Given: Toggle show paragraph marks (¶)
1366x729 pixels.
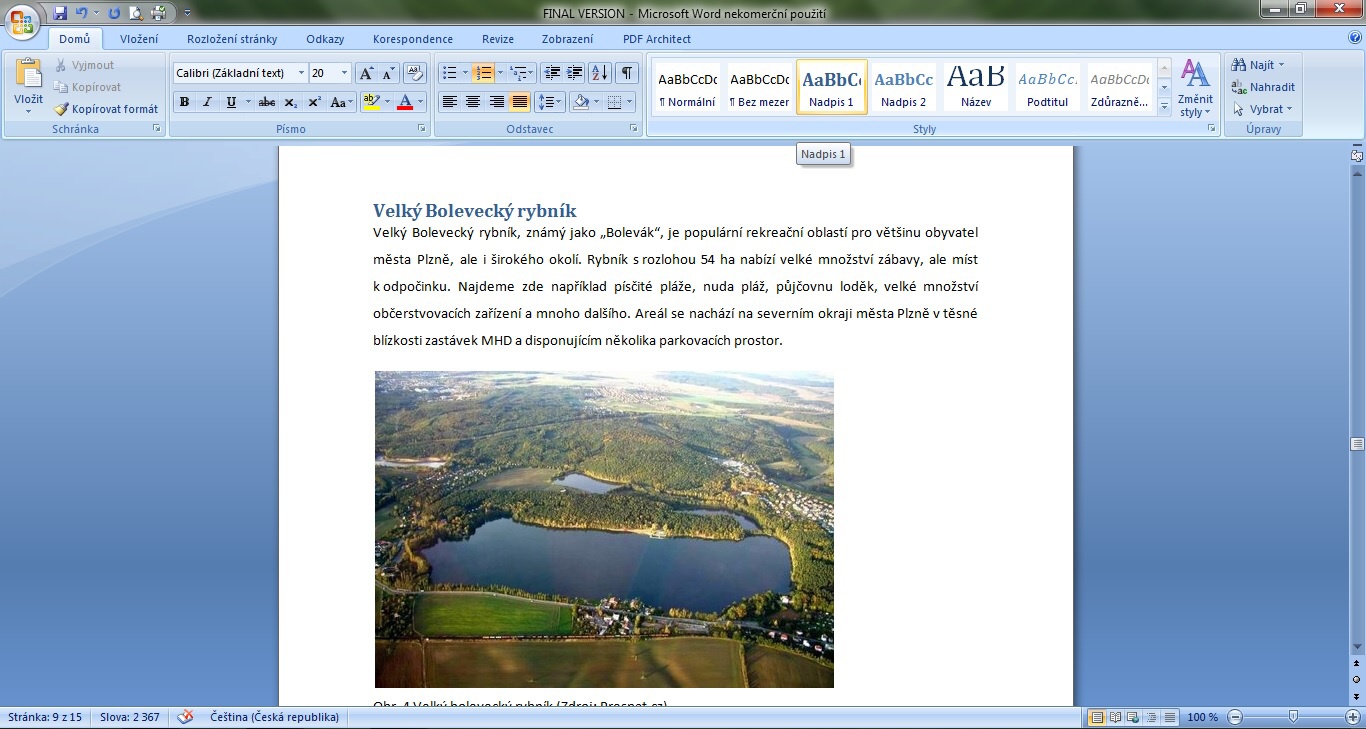Looking at the screenshot, I should [627, 73].
